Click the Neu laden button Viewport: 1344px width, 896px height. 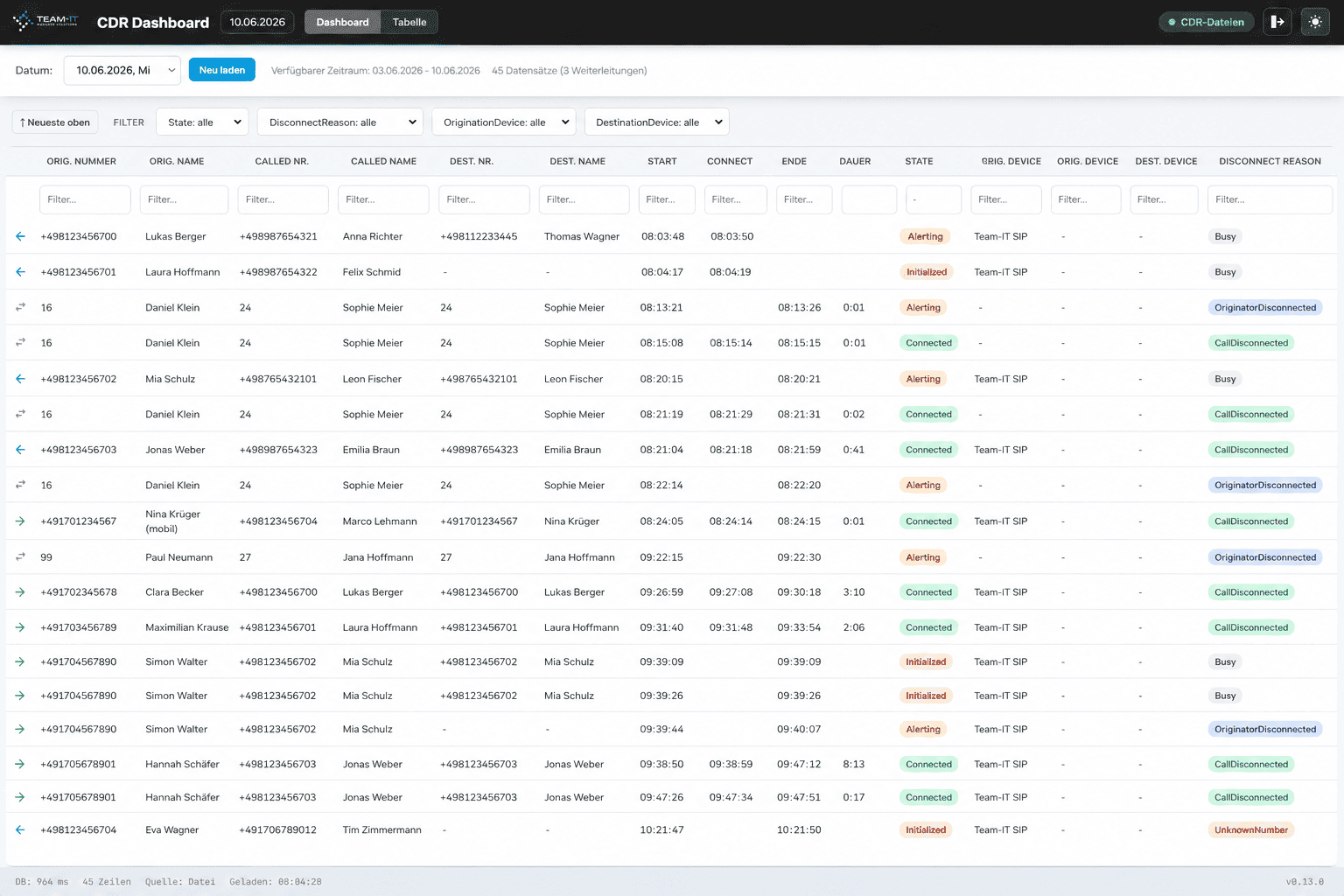222,70
